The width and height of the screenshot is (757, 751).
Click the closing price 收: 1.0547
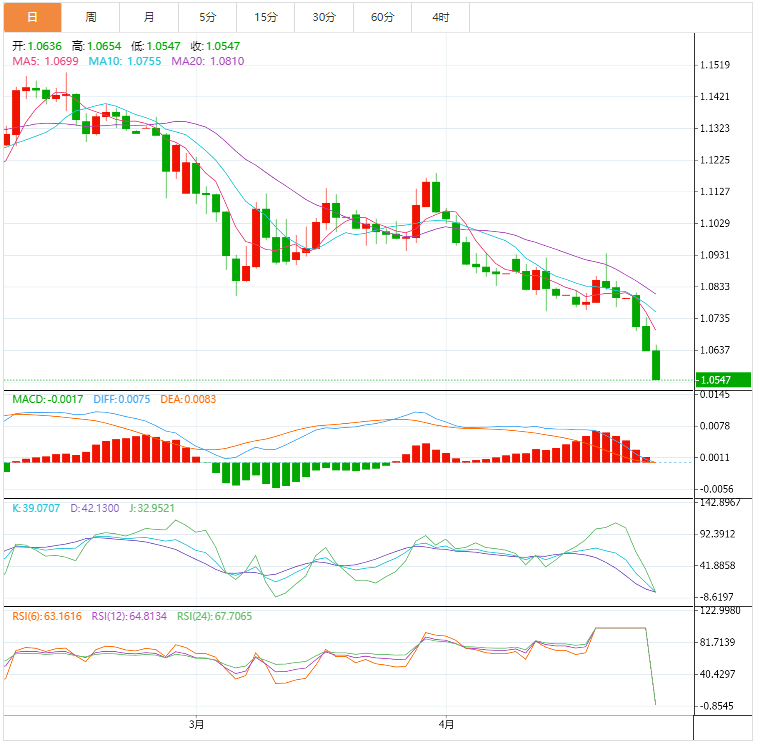(x=215, y=46)
